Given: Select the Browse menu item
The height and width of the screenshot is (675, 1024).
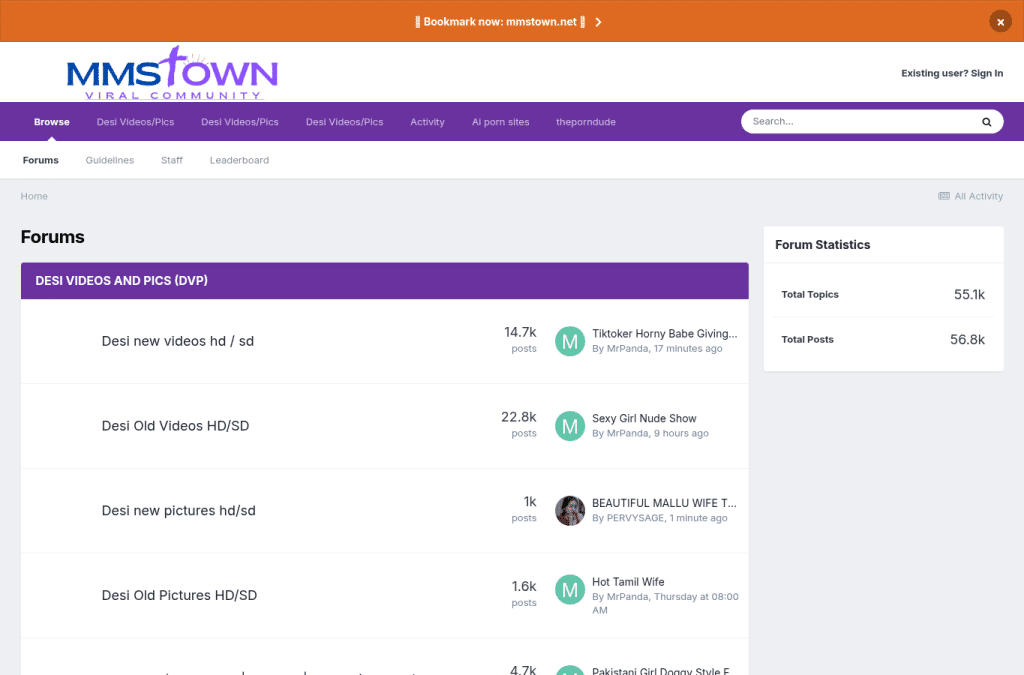Looking at the screenshot, I should point(52,122).
